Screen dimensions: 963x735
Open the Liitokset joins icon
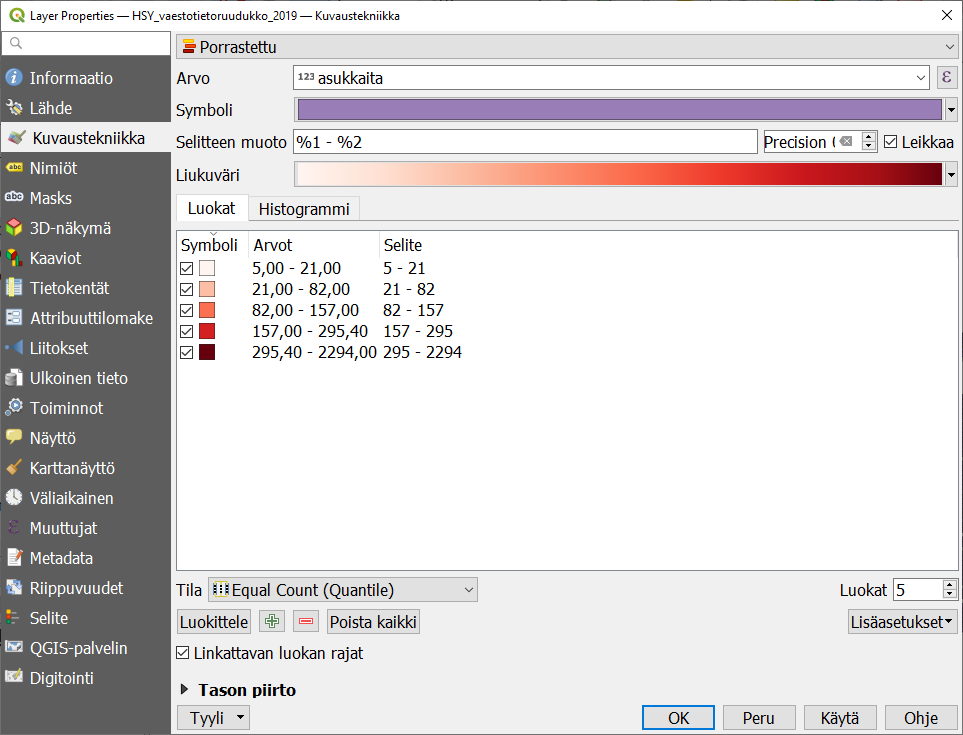point(14,348)
